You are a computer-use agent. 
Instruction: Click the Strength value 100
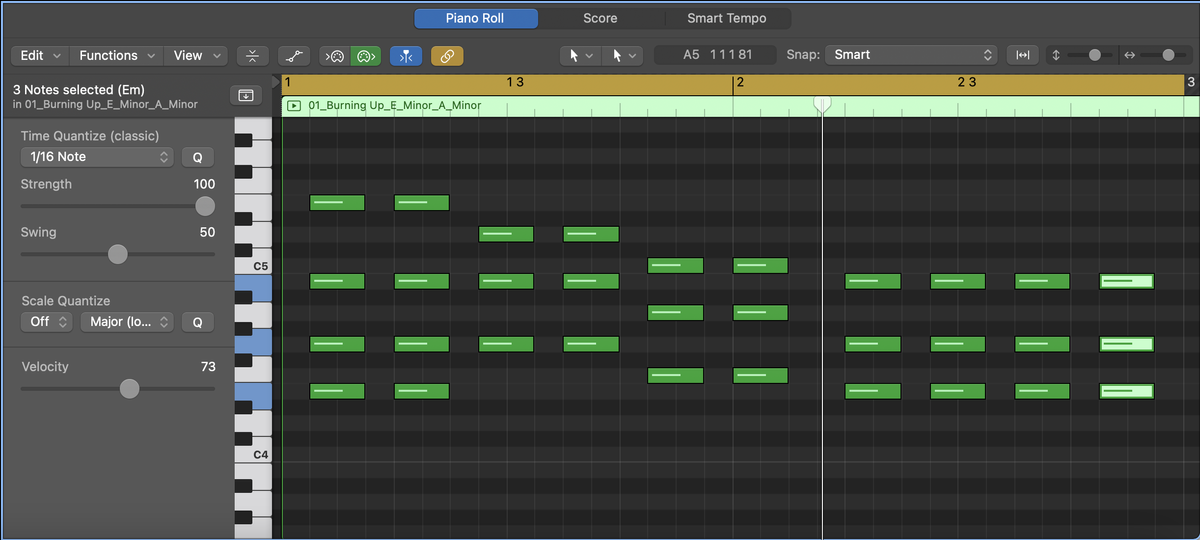click(x=204, y=184)
